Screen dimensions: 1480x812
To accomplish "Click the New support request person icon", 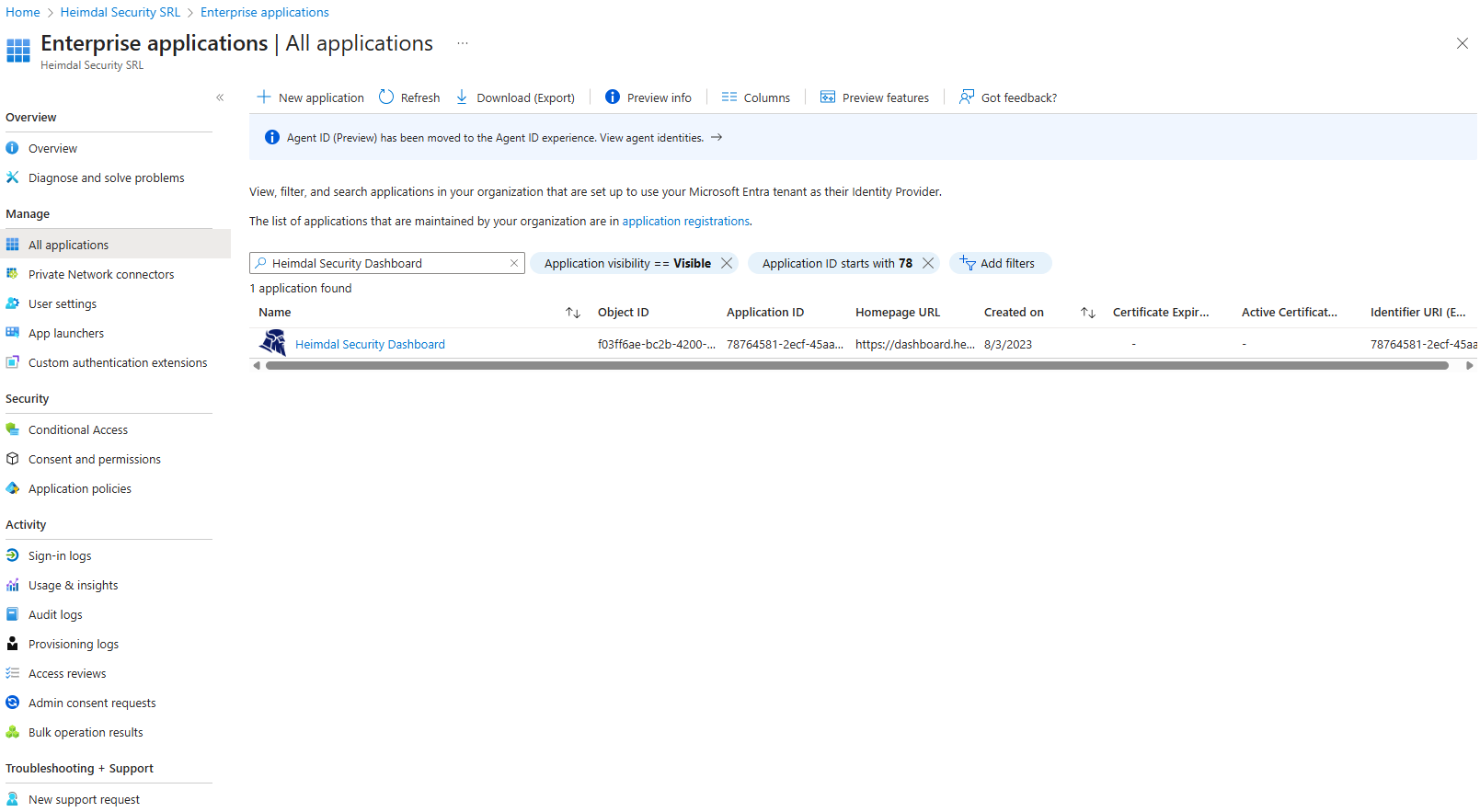I will (x=13, y=799).
